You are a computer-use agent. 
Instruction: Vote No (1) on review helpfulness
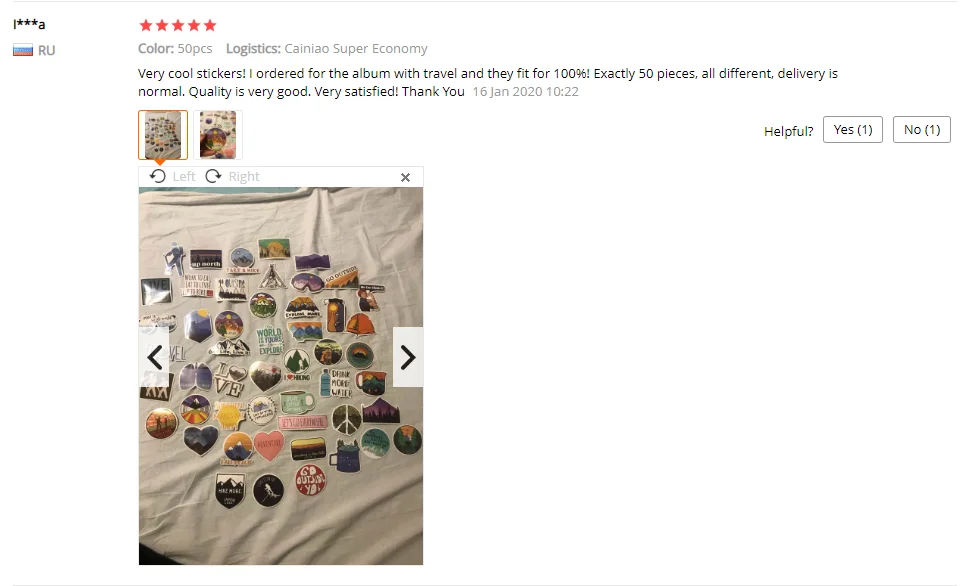pyautogui.click(x=922, y=130)
